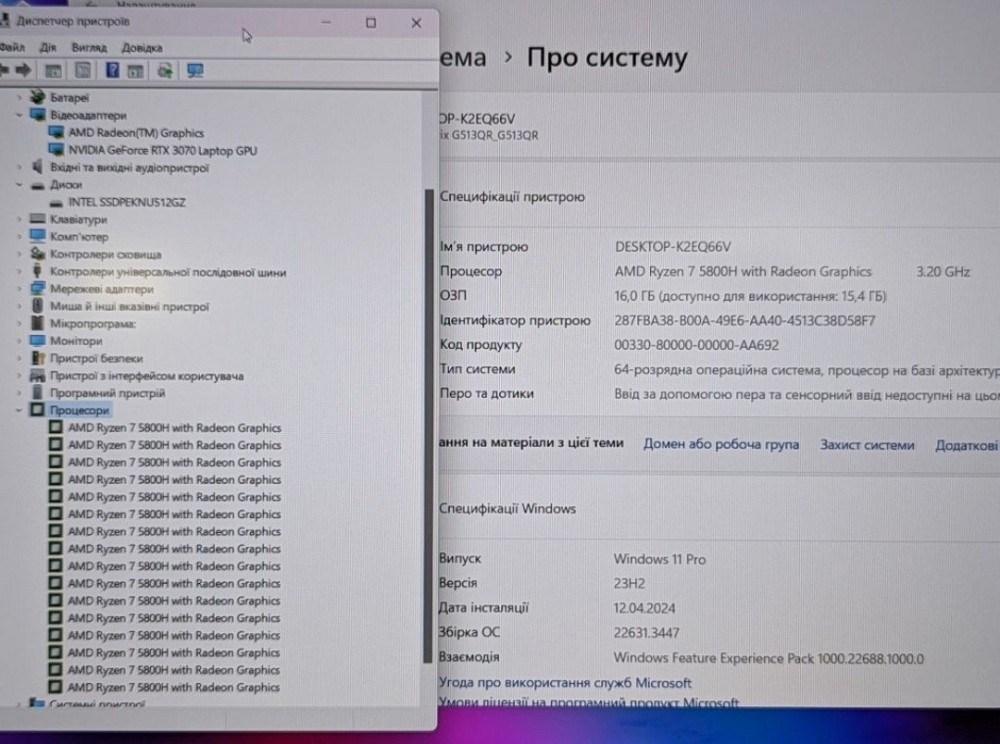
Task: Collapse the Відеоадаптери category
Action: (20, 115)
